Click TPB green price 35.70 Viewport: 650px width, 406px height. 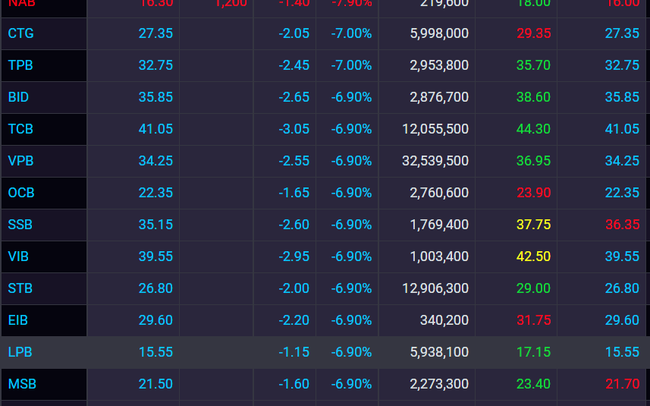(534, 65)
